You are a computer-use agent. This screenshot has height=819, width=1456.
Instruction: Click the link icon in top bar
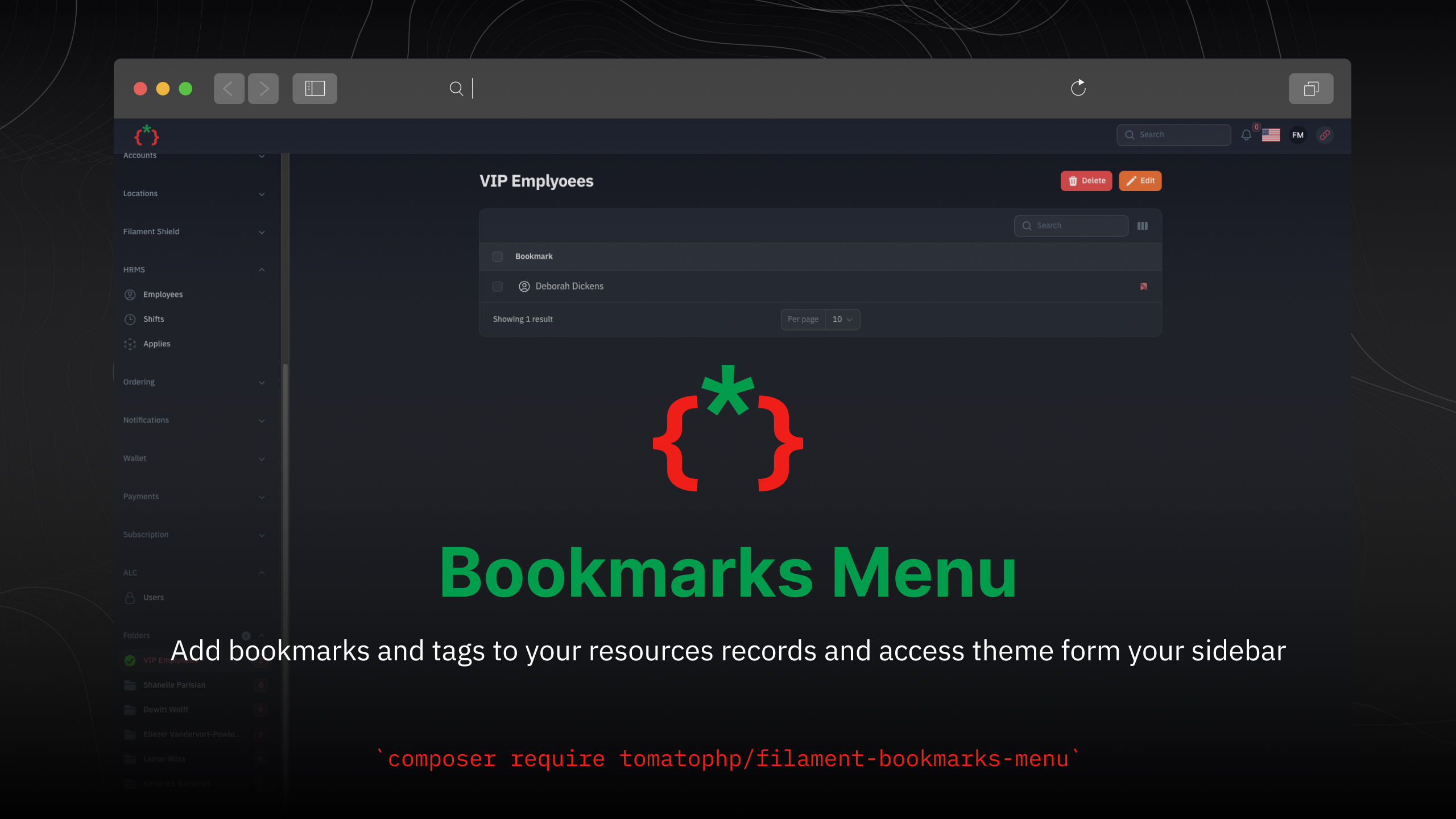(1325, 135)
